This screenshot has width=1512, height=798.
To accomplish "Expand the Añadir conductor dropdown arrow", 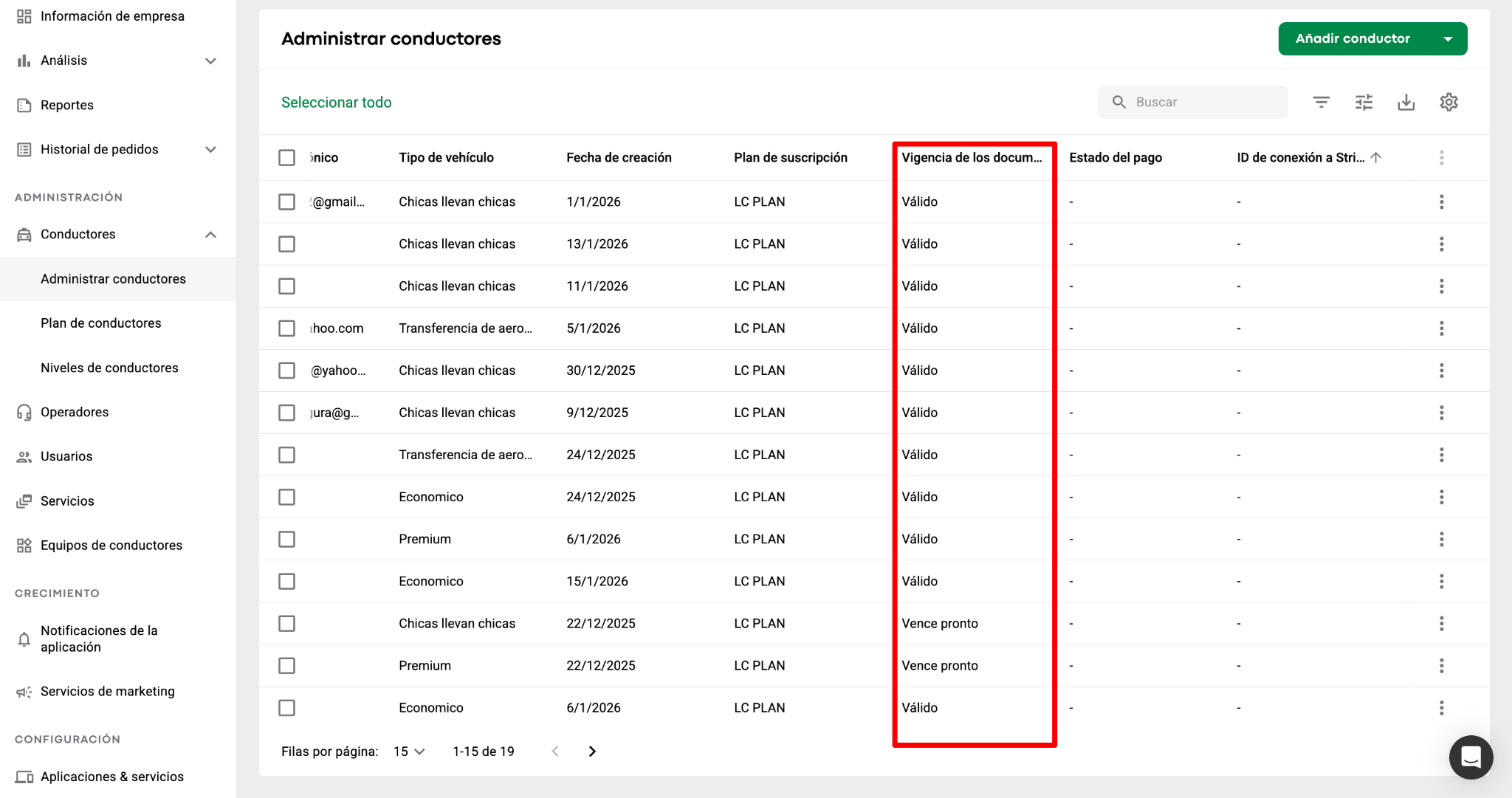I will 1448,39.
